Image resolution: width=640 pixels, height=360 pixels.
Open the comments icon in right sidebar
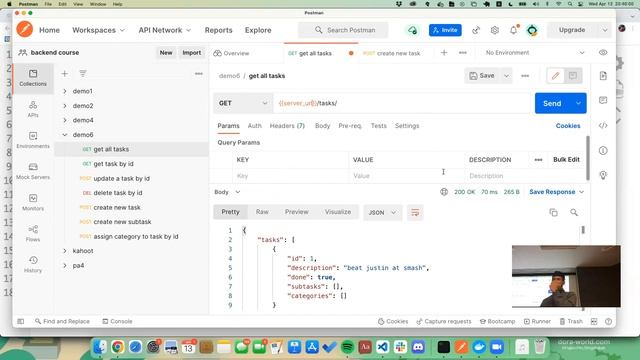[603, 100]
